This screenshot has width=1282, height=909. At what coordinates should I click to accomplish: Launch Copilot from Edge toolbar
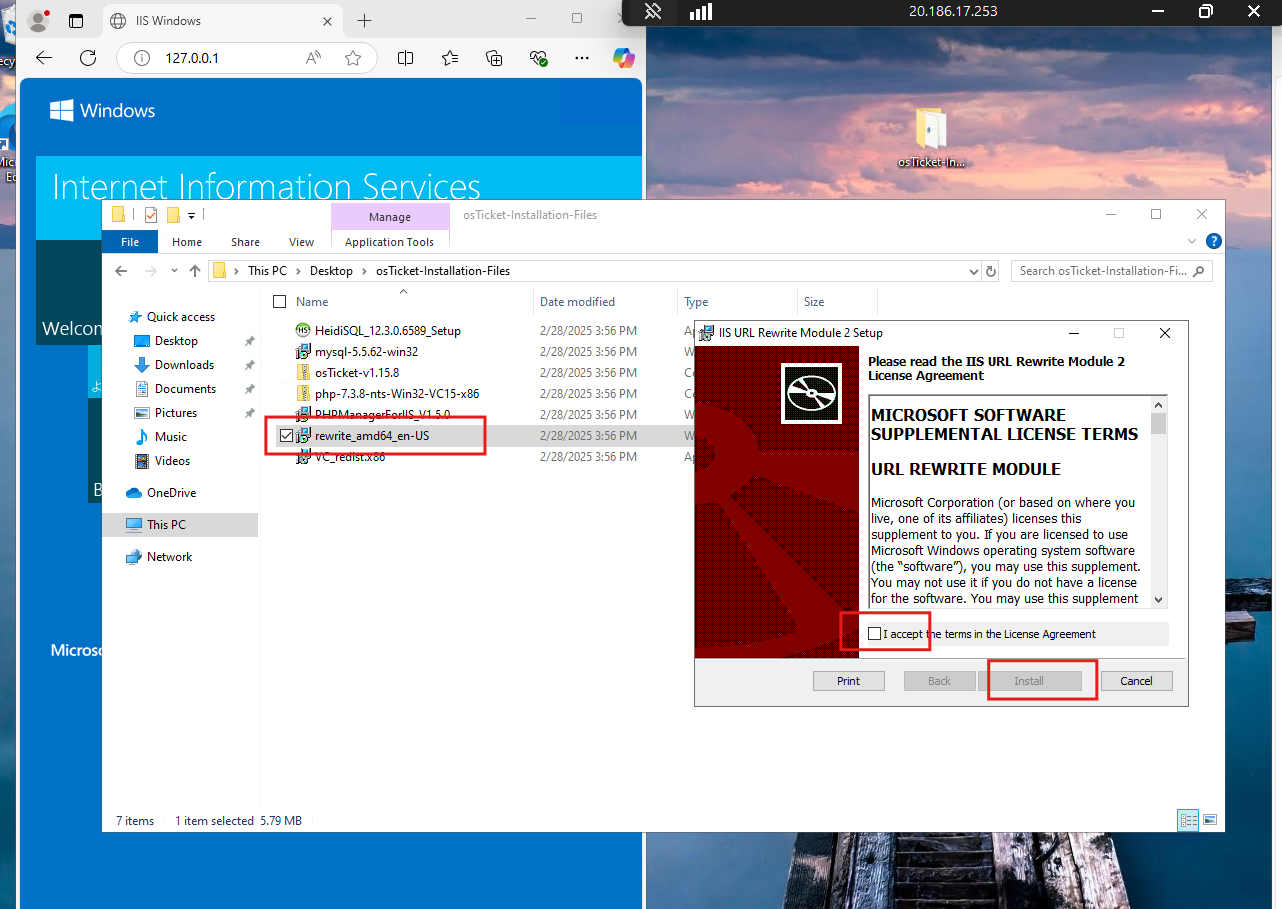coord(624,58)
